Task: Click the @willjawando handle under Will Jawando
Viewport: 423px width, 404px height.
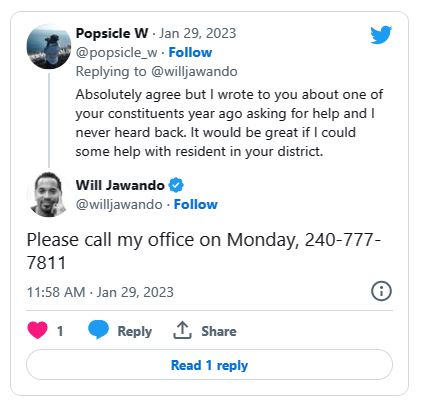Action: tap(119, 204)
